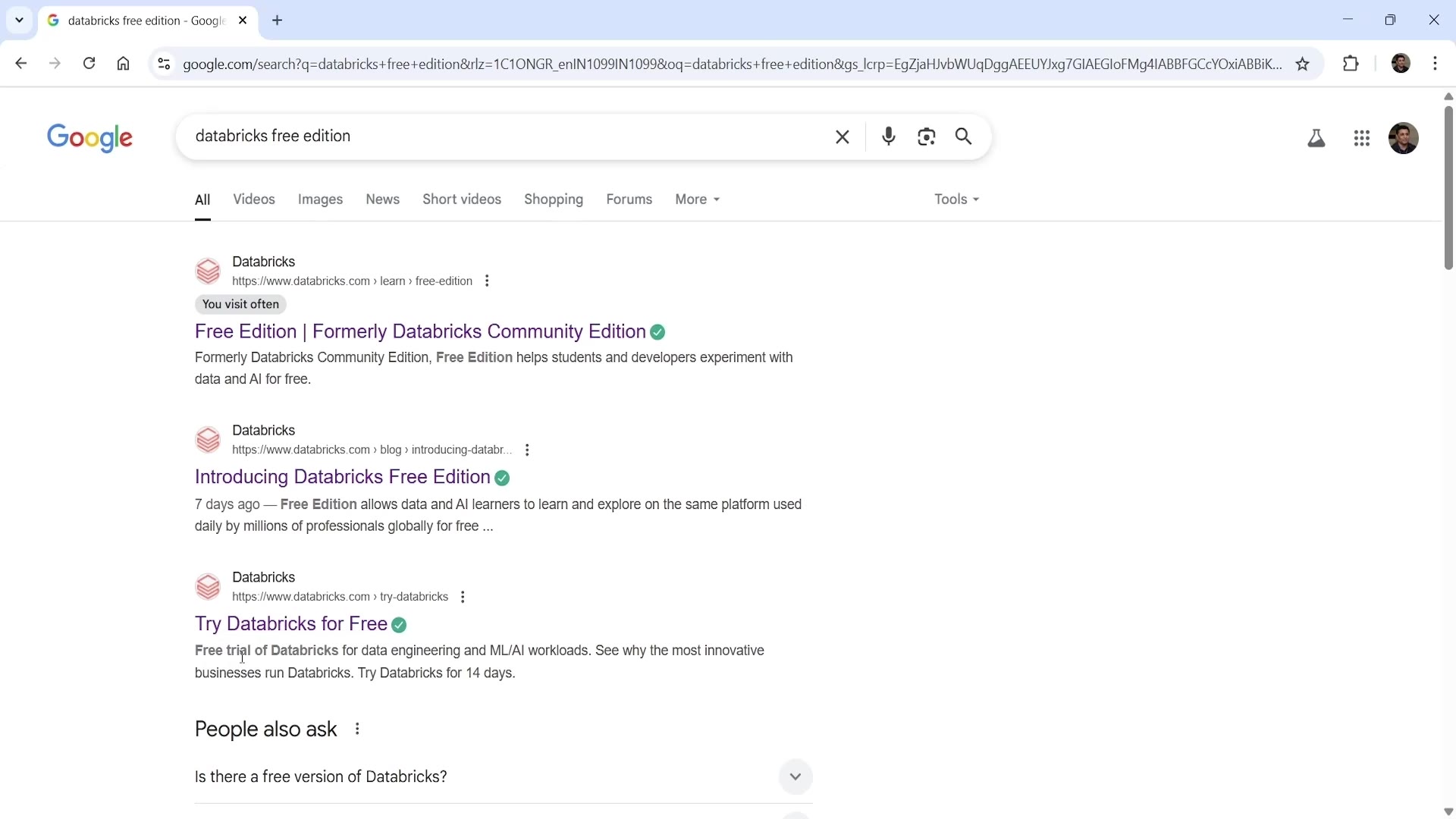View site information icon in address bar
This screenshot has width=1456, height=819.
tap(164, 64)
